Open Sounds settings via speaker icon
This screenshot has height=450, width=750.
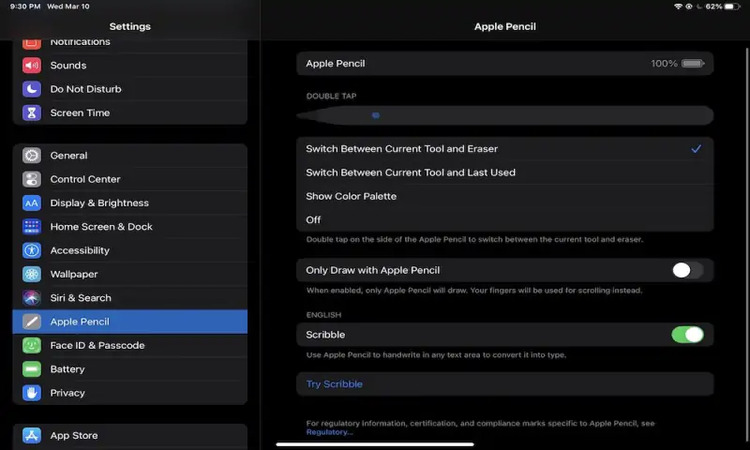(32, 65)
